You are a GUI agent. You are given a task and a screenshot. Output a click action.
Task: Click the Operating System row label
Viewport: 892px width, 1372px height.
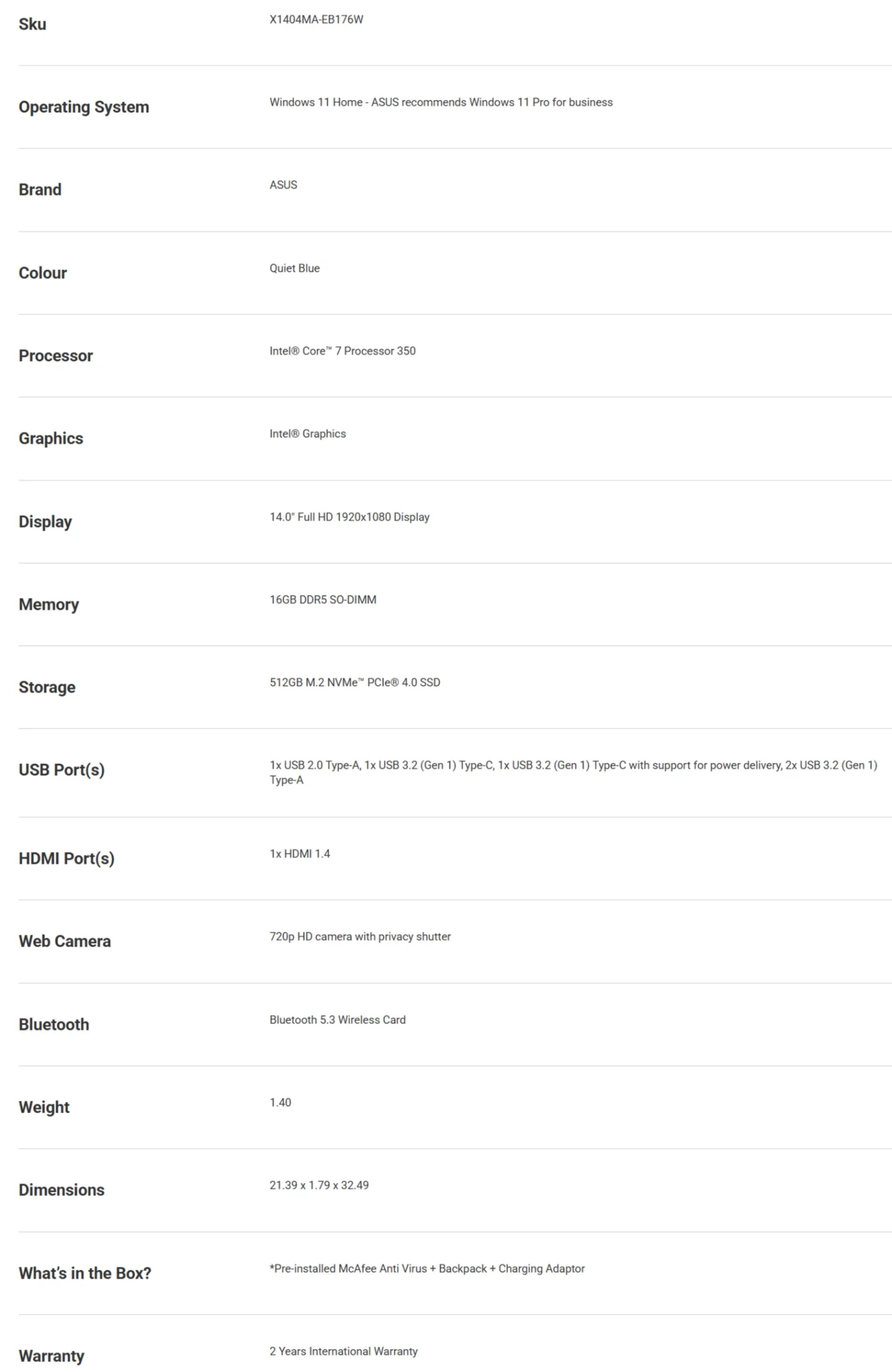pyautogui.click(x=84, y=107)
